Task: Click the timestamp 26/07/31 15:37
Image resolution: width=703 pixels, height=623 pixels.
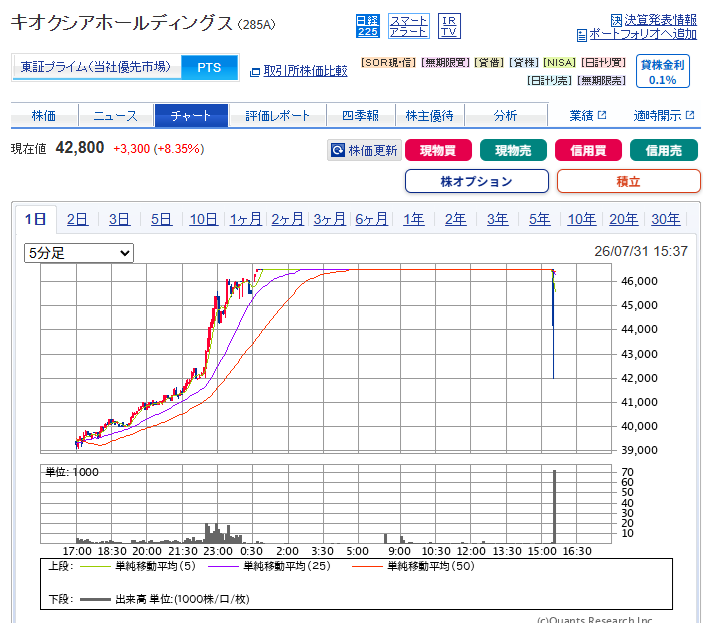Action: [x=641, y=251]
